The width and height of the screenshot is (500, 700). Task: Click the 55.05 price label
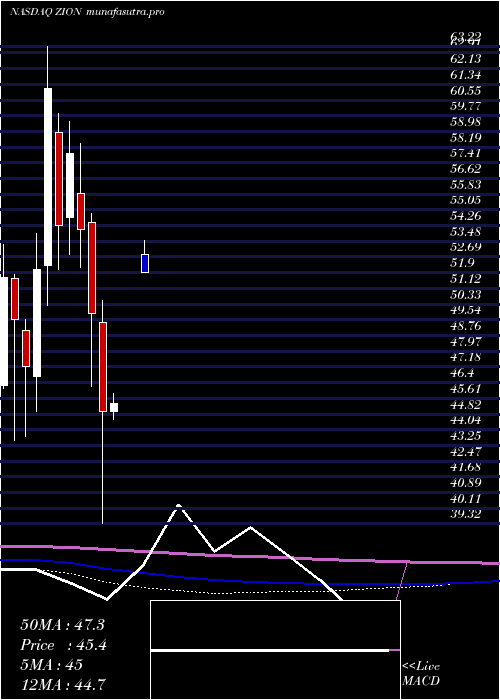coord(466,200)
